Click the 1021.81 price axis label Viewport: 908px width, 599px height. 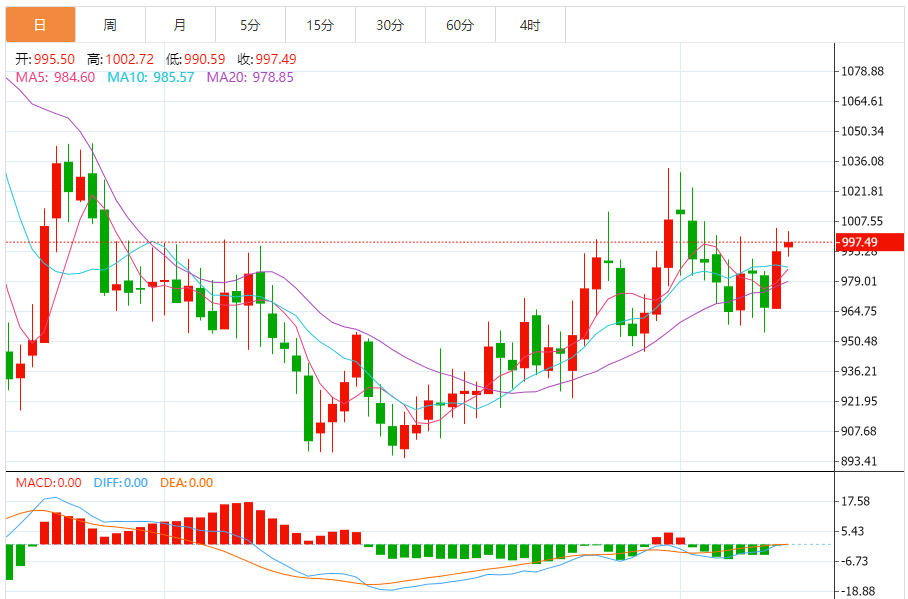863,191
